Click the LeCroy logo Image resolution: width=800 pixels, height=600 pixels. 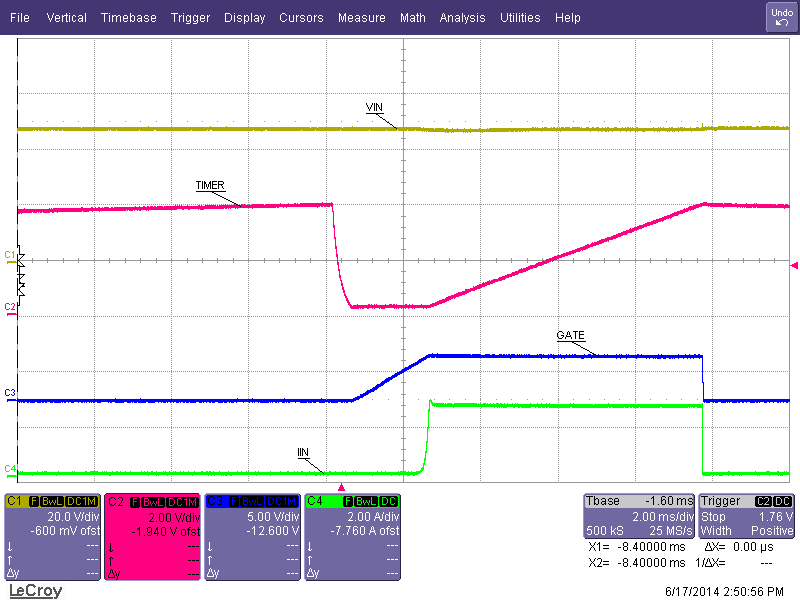[x=35, y=591]
